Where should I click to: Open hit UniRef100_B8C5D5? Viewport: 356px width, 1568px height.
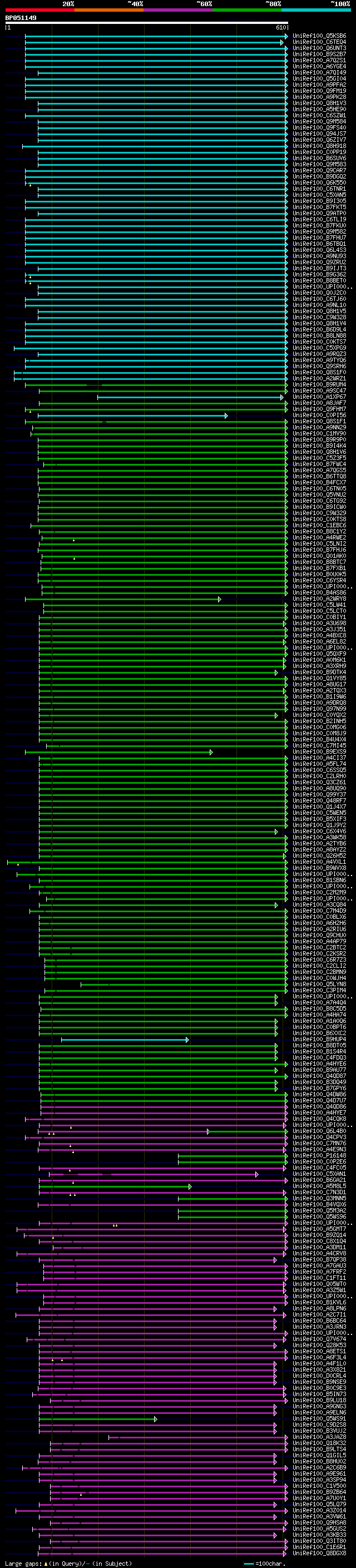click(x=319, y=1008)
